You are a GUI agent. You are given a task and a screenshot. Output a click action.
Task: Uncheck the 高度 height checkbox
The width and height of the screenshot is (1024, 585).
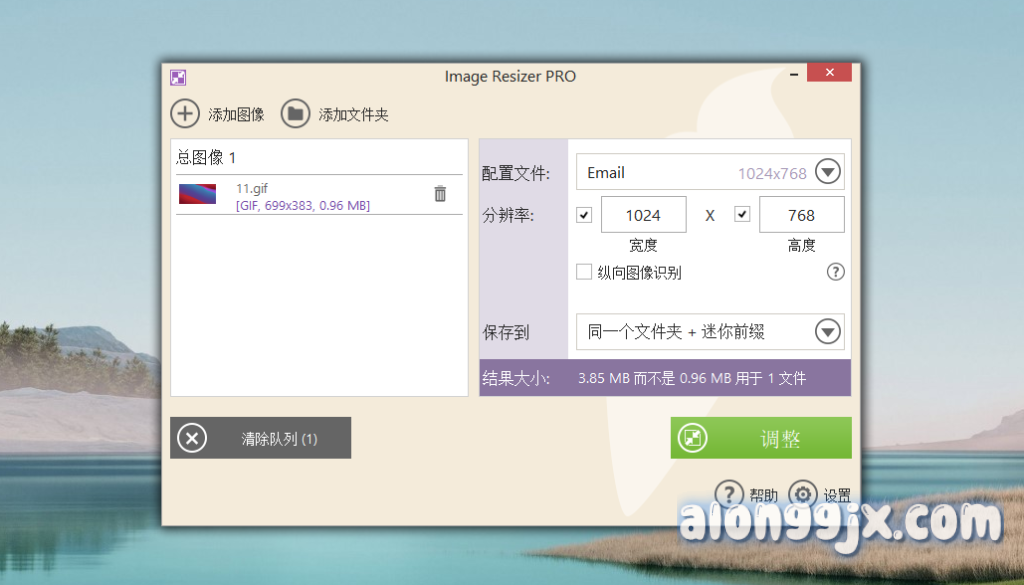pyautogui.click(x=742, y=215)
